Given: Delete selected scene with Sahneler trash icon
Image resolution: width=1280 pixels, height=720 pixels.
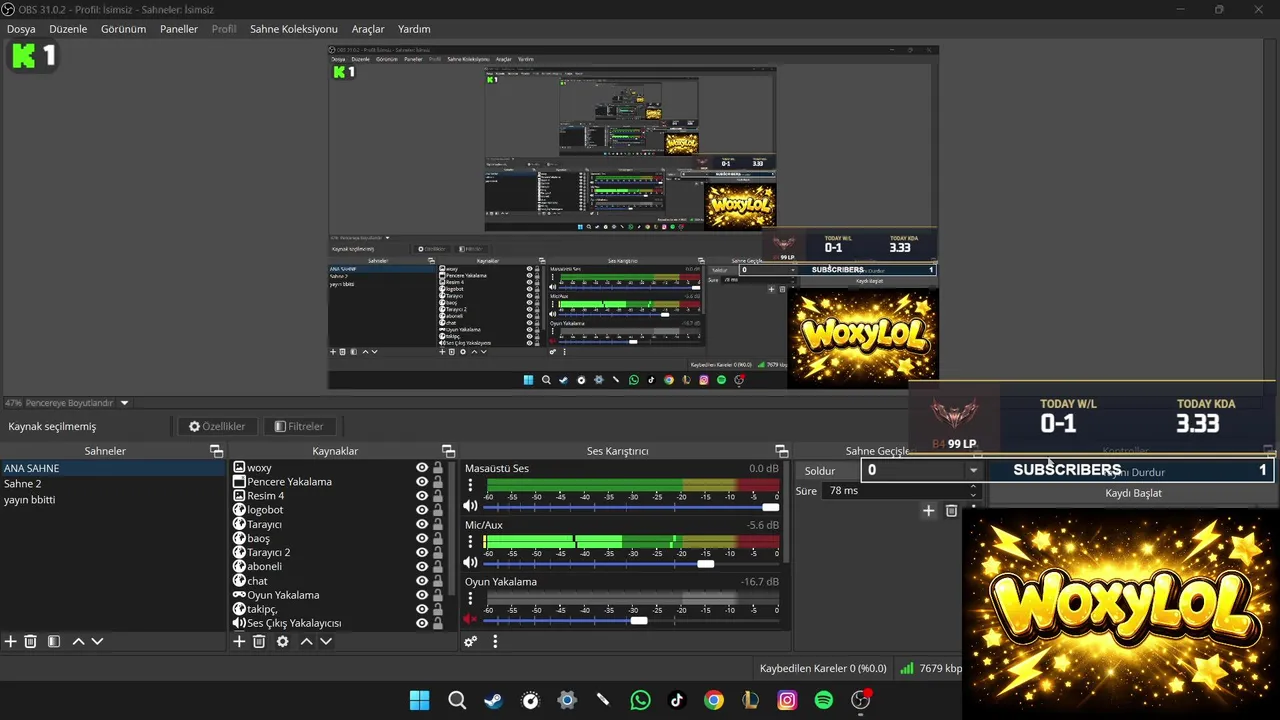Looking at the screenshot, I should [30, 641].
